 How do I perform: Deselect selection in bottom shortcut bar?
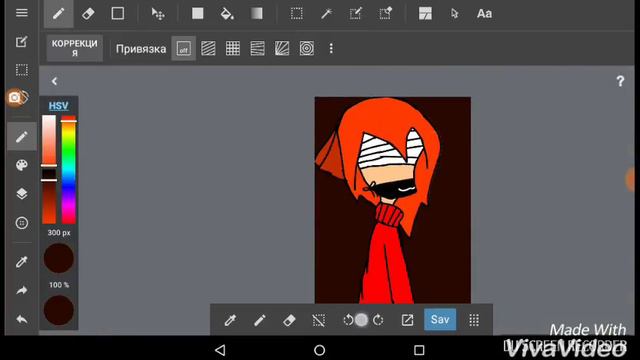(318, 320)
